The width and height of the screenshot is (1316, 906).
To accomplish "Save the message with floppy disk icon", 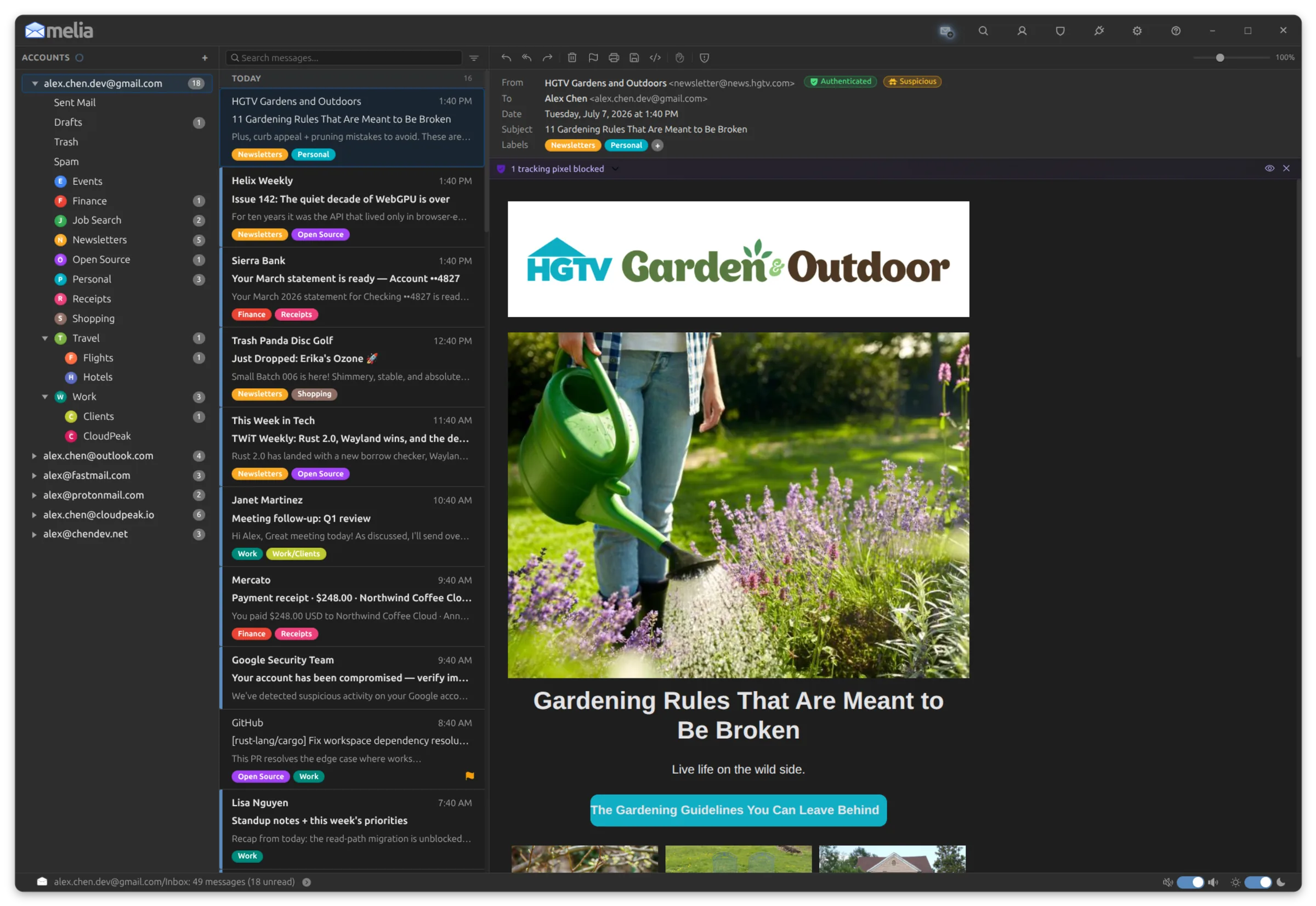I will click(634, 58).
